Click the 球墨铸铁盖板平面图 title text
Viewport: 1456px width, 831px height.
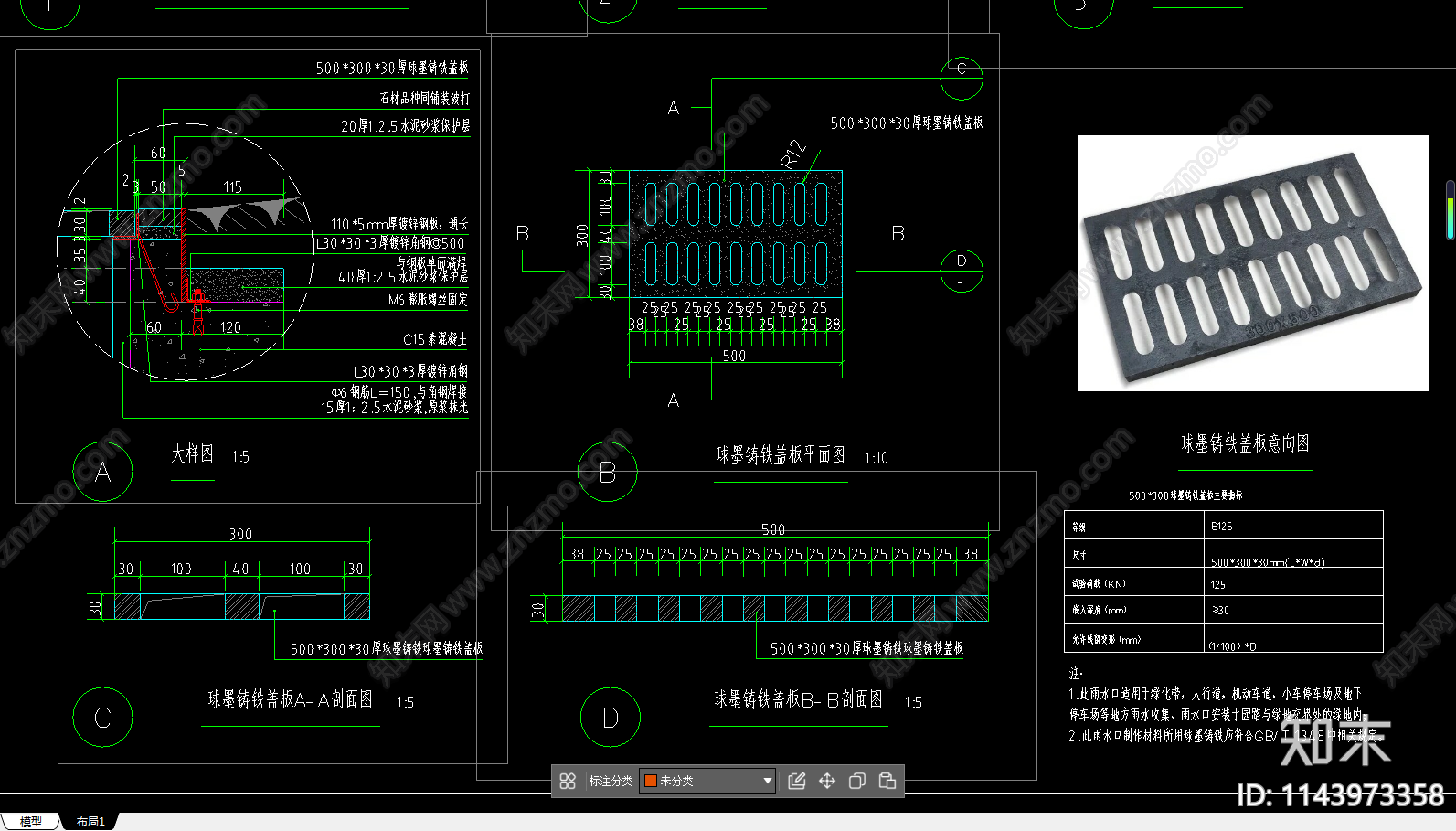[x=781, y=455]
